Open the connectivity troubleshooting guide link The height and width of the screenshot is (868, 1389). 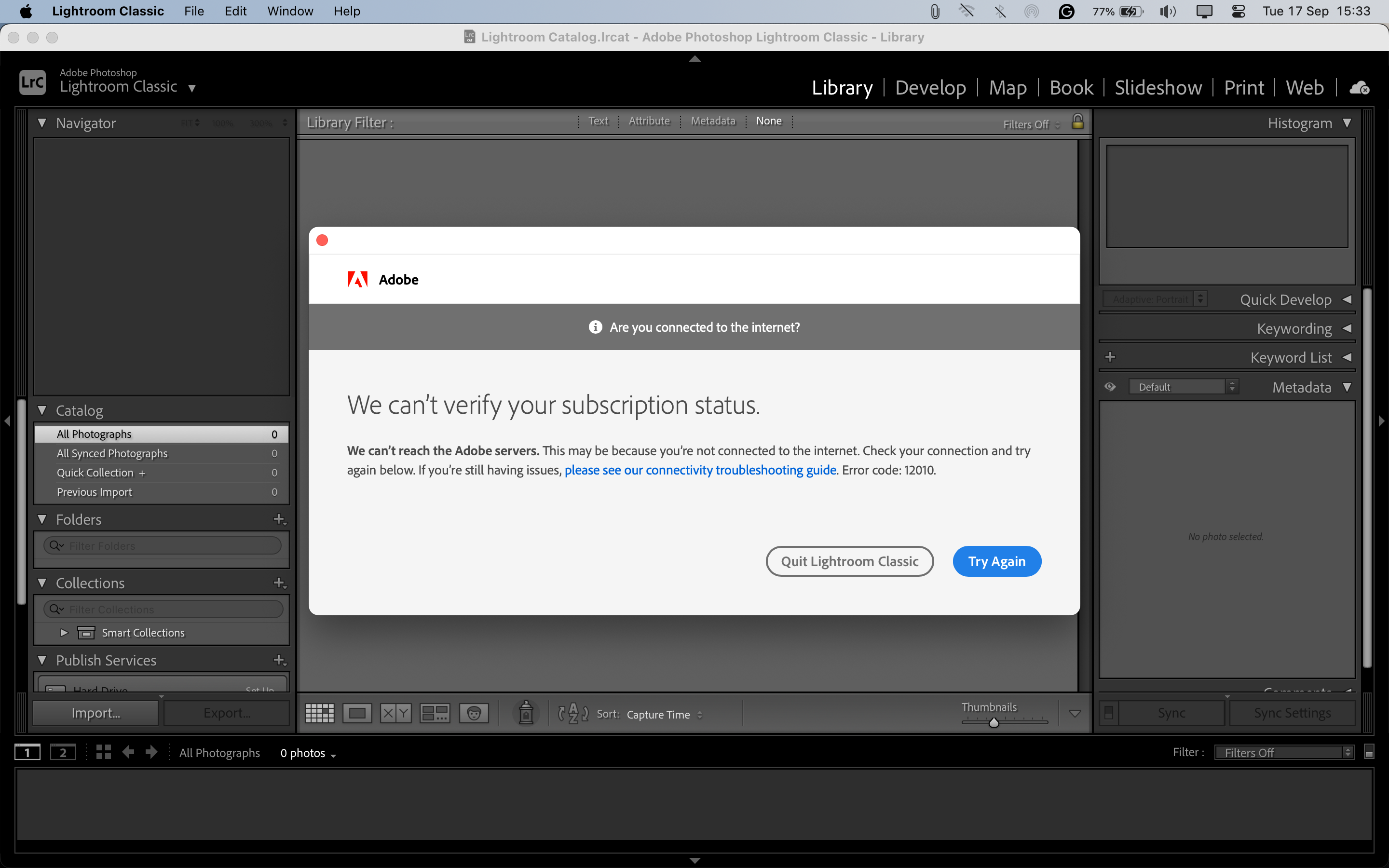[700, 470]
